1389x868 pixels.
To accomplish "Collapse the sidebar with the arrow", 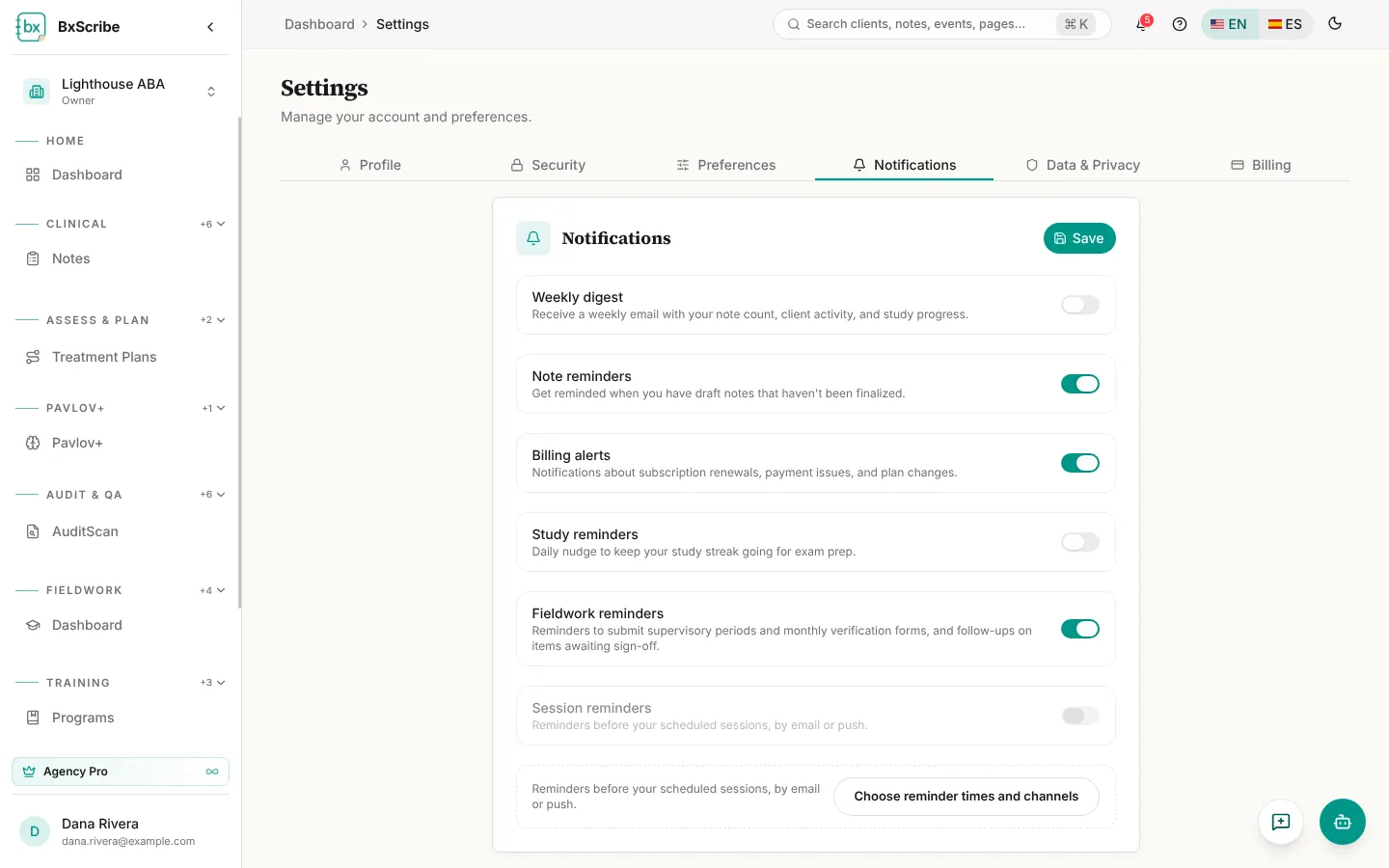I will (210, 27).
